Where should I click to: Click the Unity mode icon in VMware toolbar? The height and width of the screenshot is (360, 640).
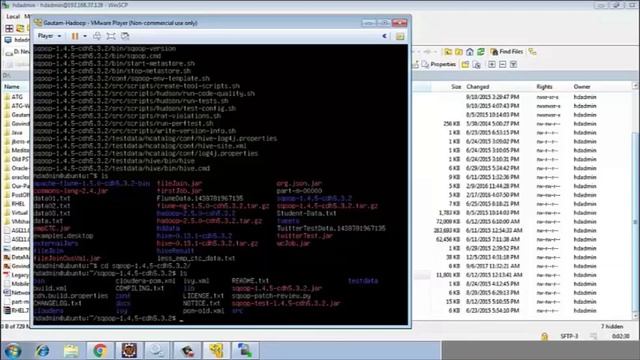point(125,36)
